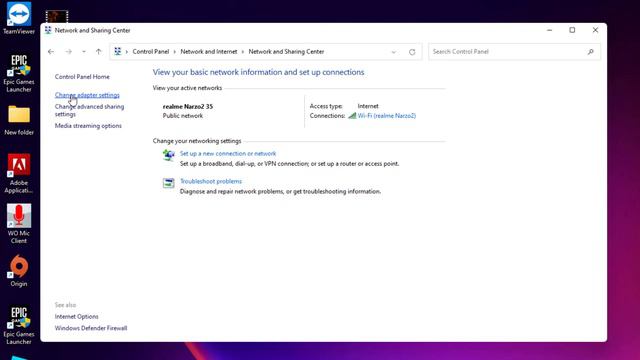
Task: Expand the chevron after Control Panel breadcrumb
Action: pos(175,52)
